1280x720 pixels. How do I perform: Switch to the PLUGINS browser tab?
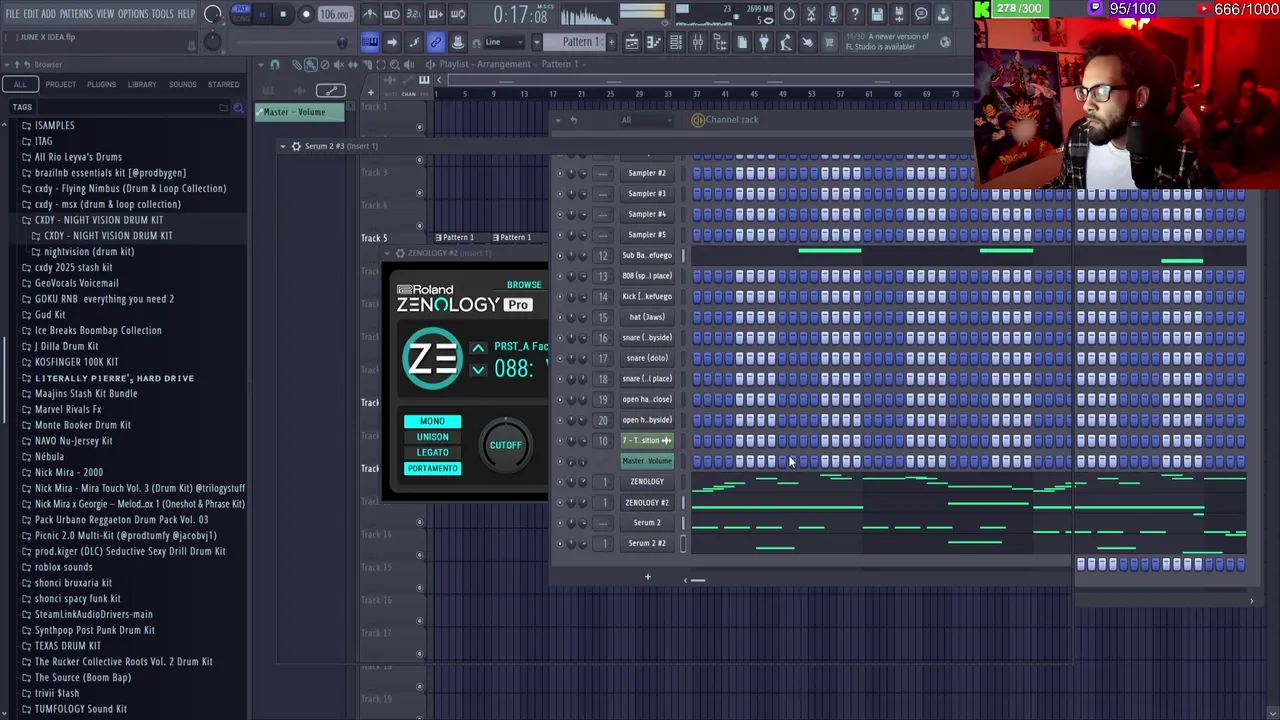click(x=101, y=85)
